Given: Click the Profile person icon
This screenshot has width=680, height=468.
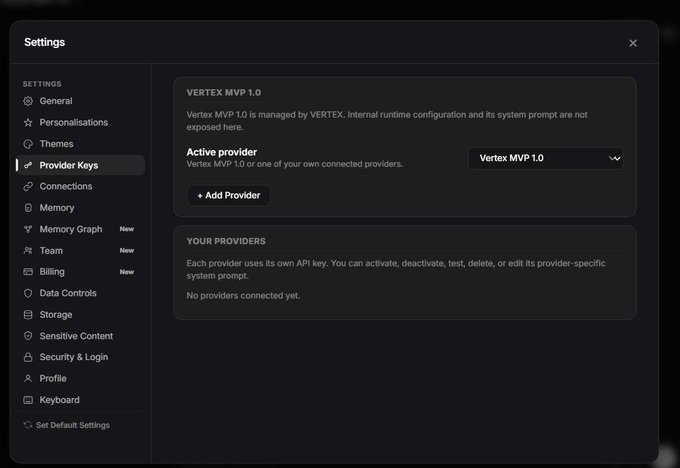Looking at the screenshot, I should coord(28,379).
